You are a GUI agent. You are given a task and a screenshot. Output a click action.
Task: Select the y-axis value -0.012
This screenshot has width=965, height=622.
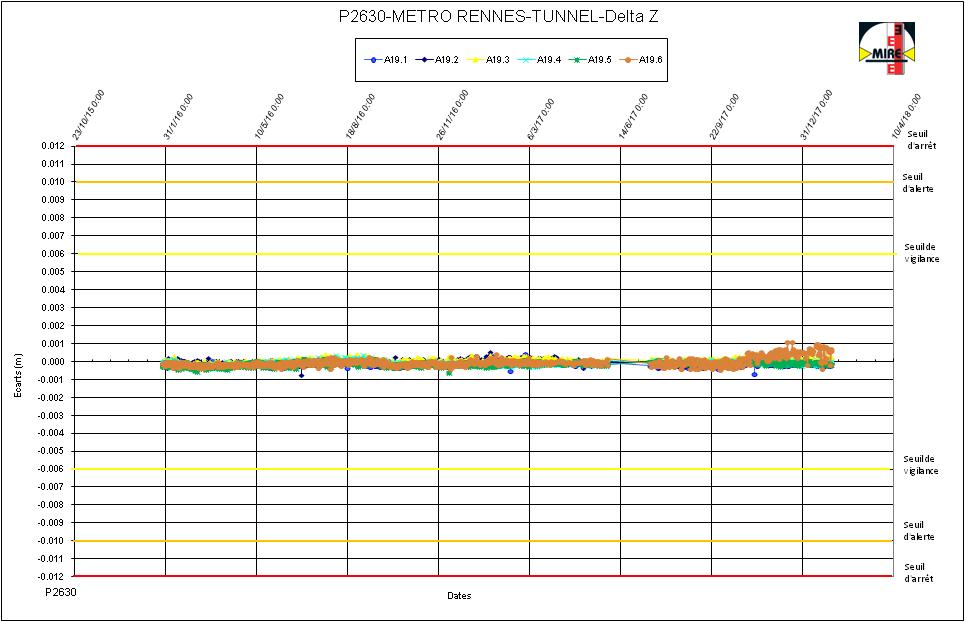point(51,576)
